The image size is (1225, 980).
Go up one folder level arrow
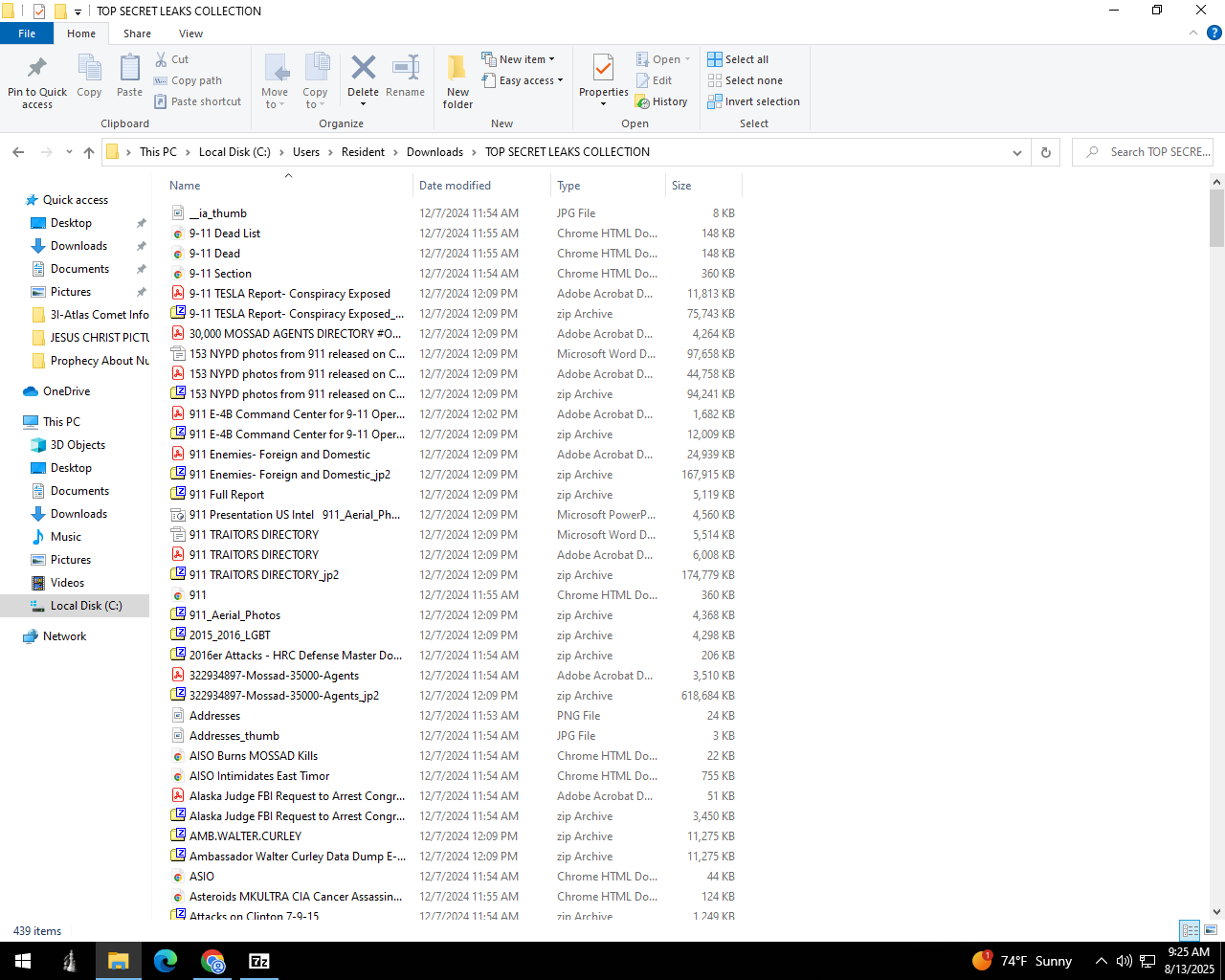[x=89, y=152]
